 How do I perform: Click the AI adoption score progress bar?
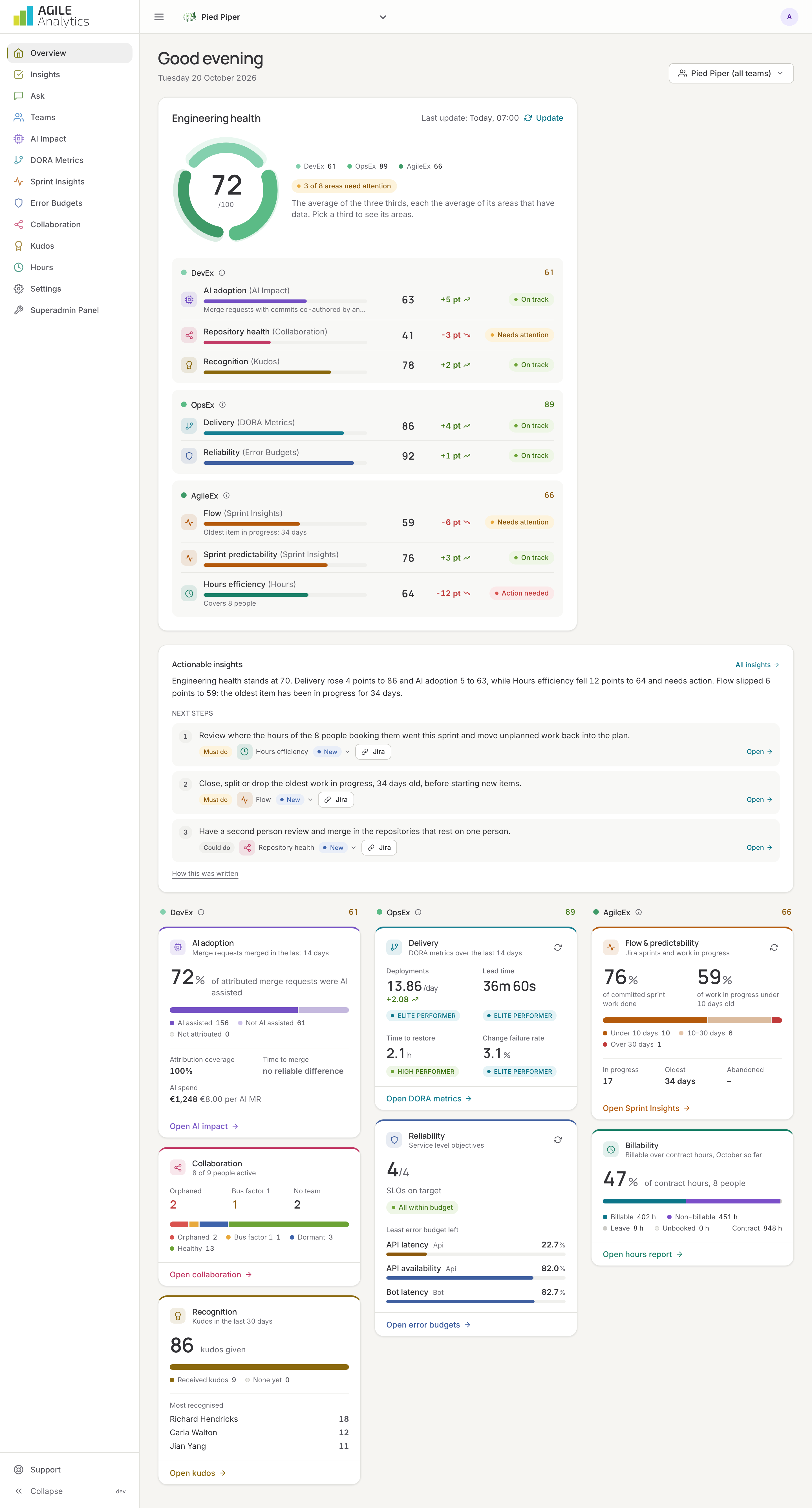click(285, 301)
